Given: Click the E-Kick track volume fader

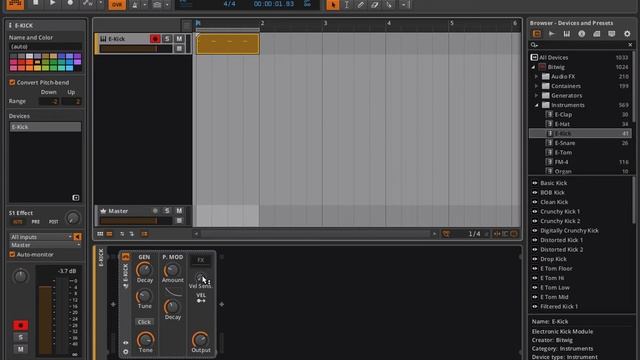Looking at the screenshot, I should [x=136, y=49].
